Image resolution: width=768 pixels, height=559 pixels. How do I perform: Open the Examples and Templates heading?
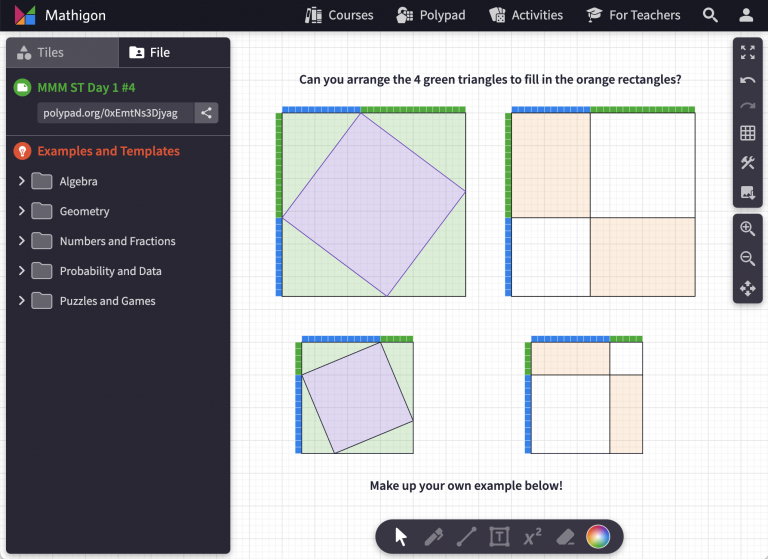(109, 151)
